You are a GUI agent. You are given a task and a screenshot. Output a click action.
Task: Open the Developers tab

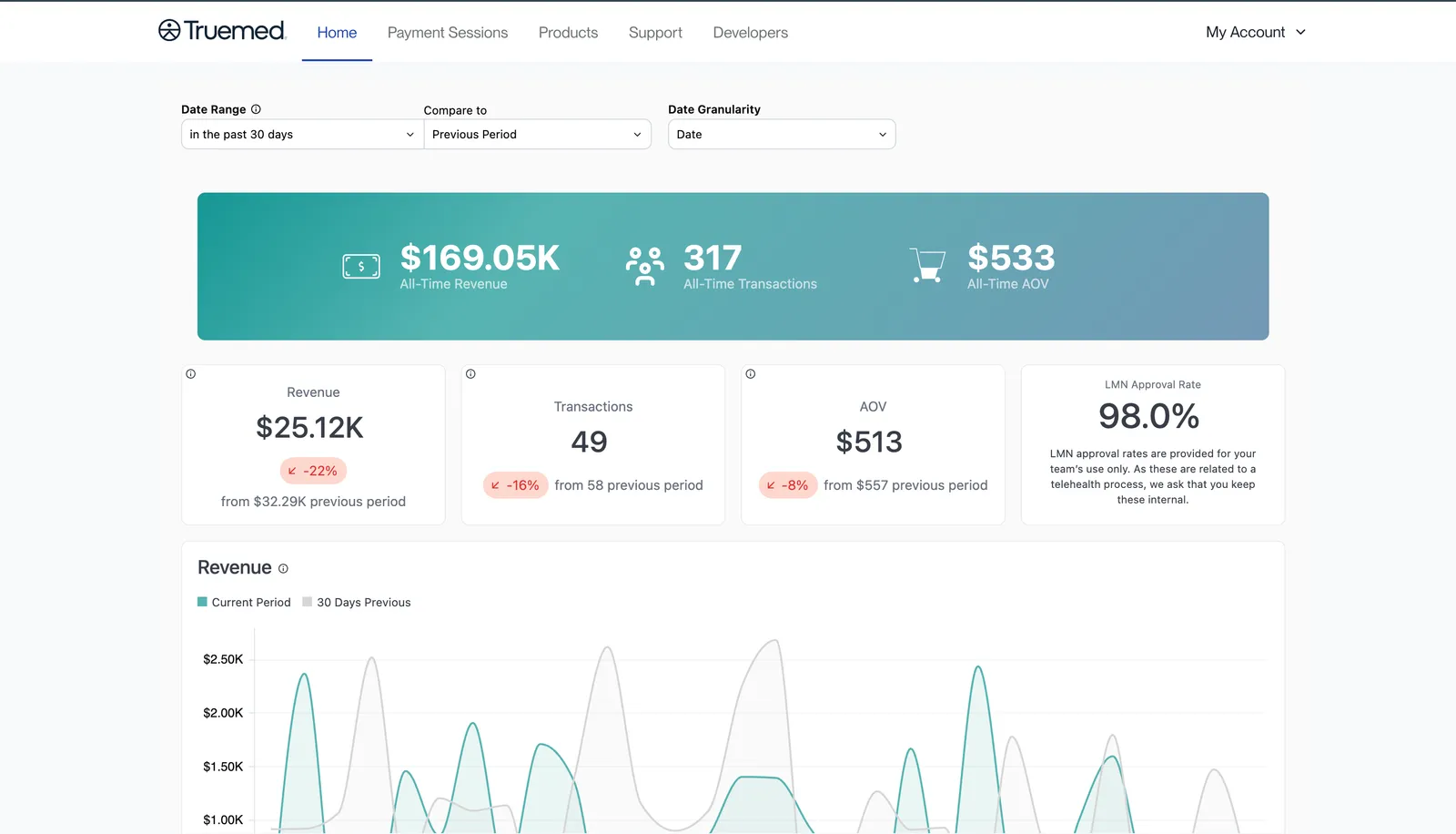pyautogui.click(x=751, y=33)
